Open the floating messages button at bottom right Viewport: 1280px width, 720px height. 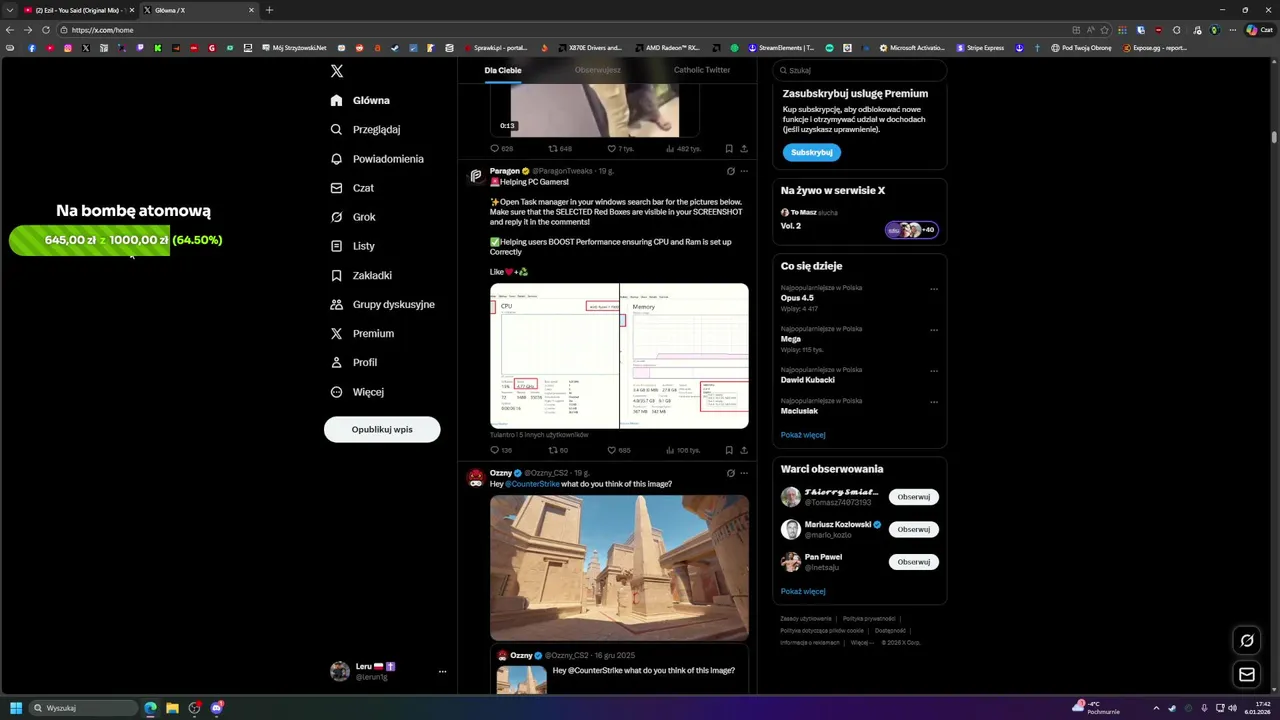pyautogui.click(x=1247, y=675)
